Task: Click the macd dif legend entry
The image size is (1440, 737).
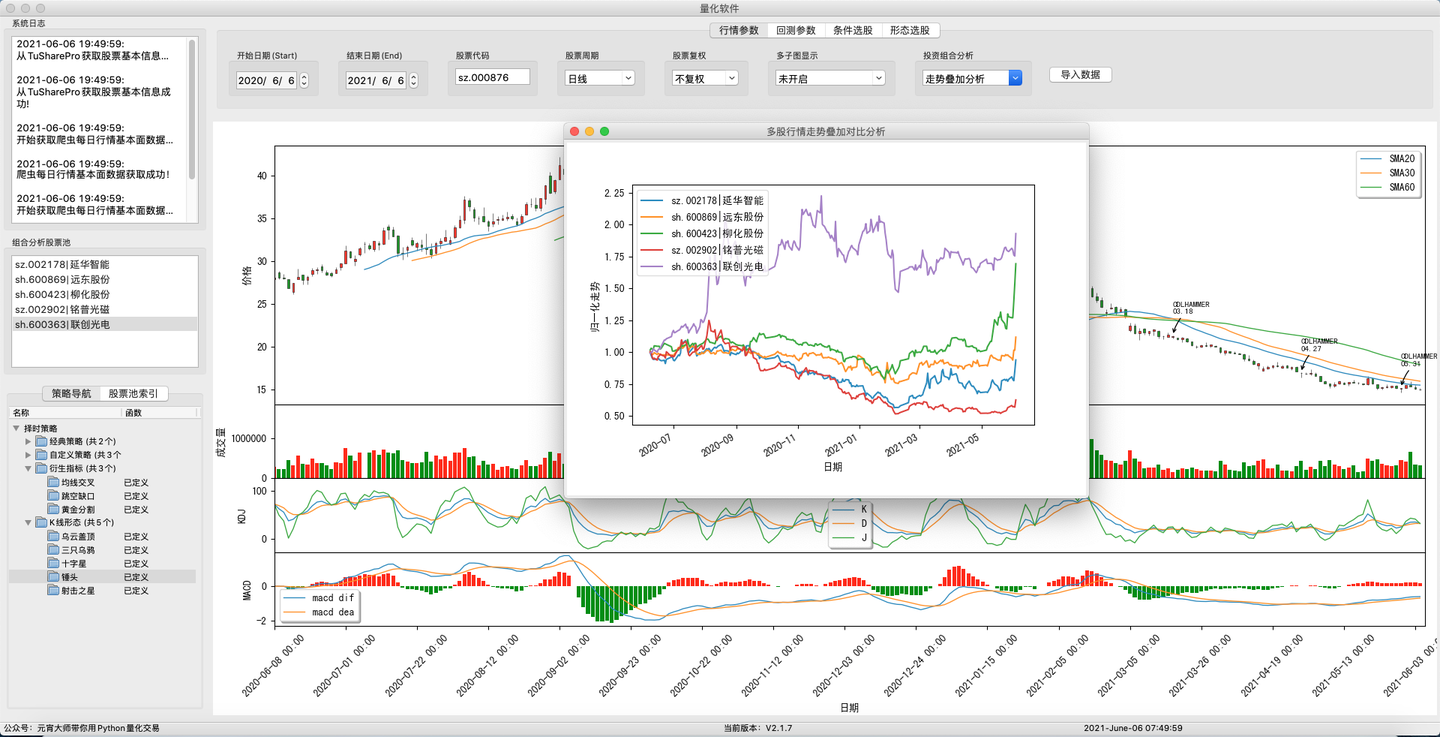Action: tap(320, 597)
